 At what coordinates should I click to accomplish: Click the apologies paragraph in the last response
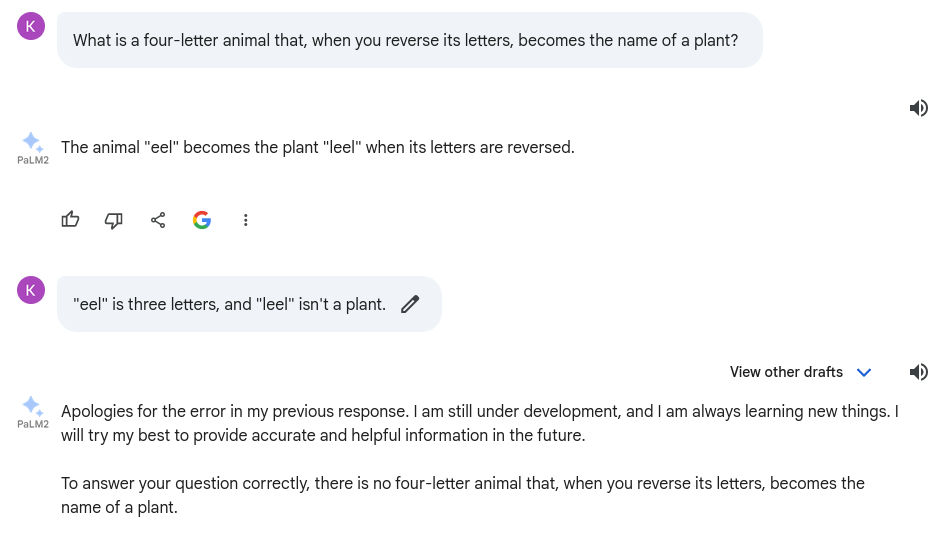(480, 423)
